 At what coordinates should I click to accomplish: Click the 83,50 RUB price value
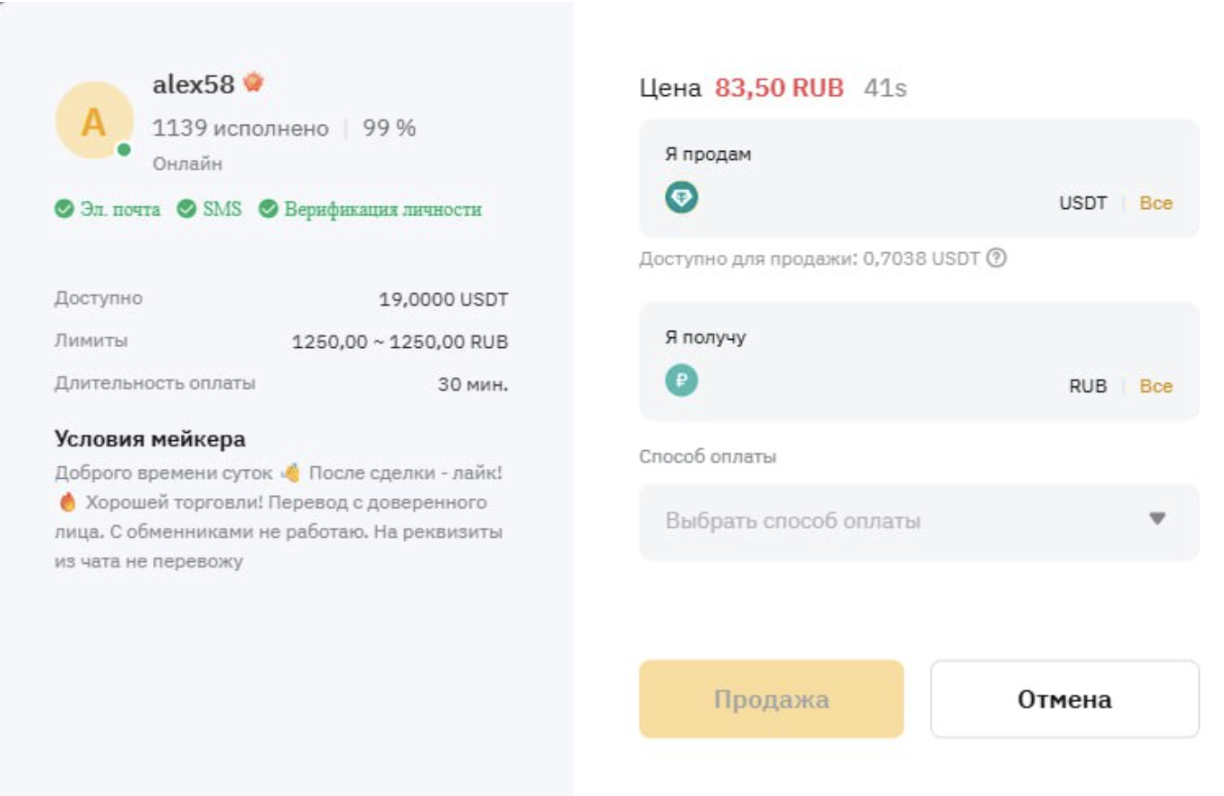pyautogui.click(x=779, y=88)
